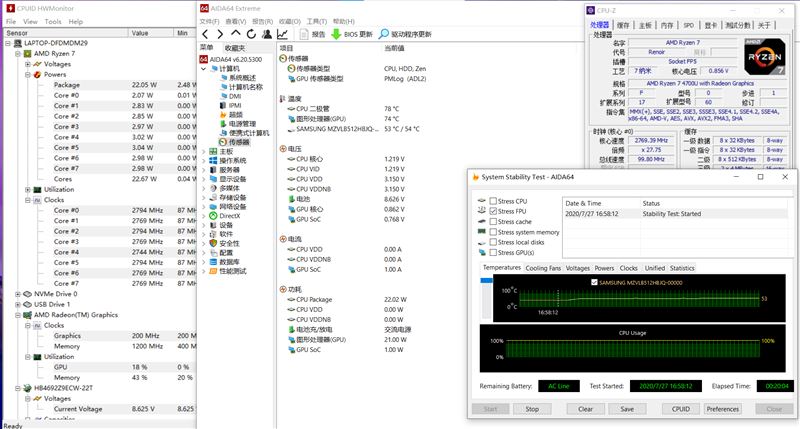
Task: Switch to the Cooling Fans tab
Action: [x=543, y=268]
